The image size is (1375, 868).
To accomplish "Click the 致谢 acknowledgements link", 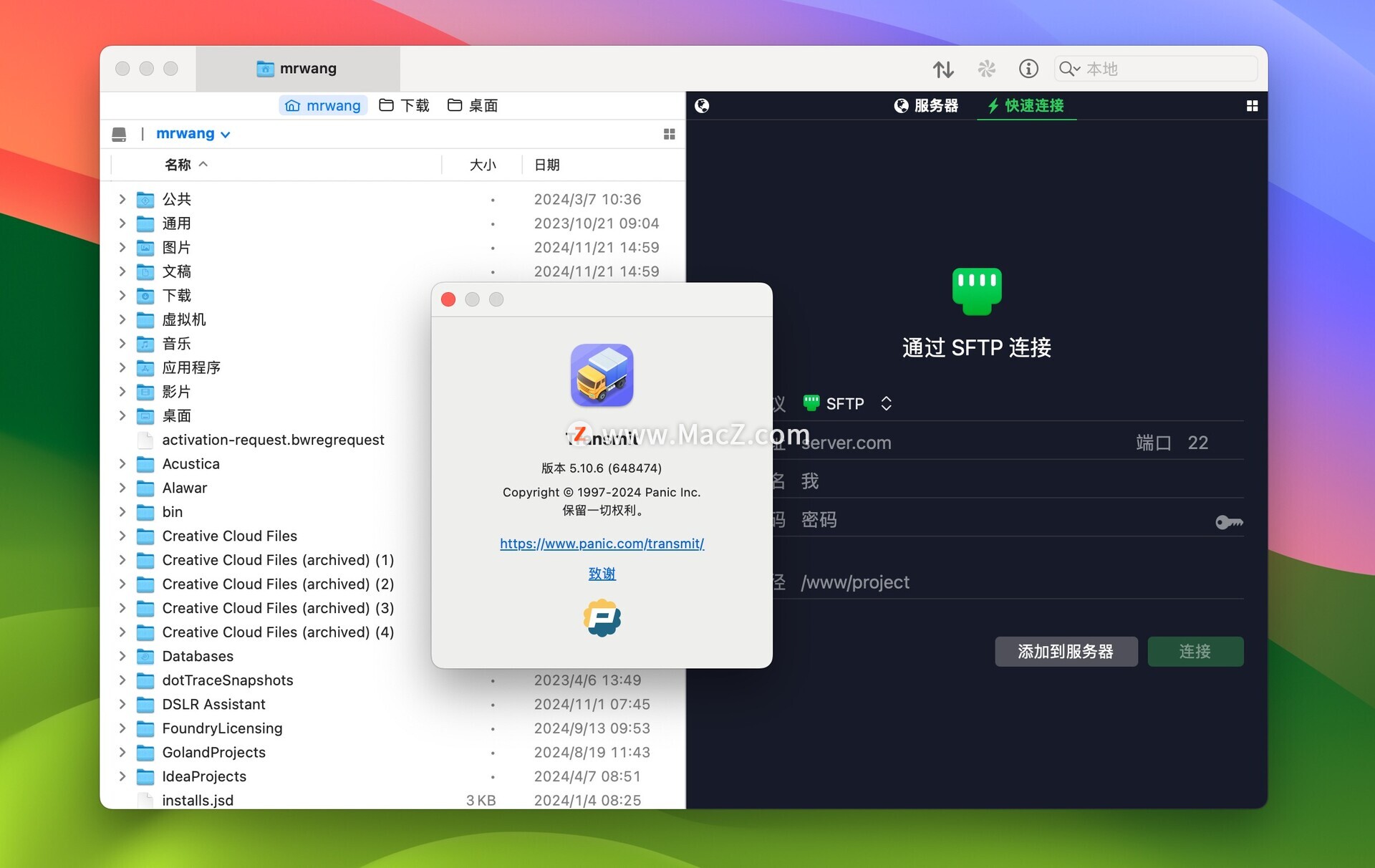I will [x=602, y=574].
